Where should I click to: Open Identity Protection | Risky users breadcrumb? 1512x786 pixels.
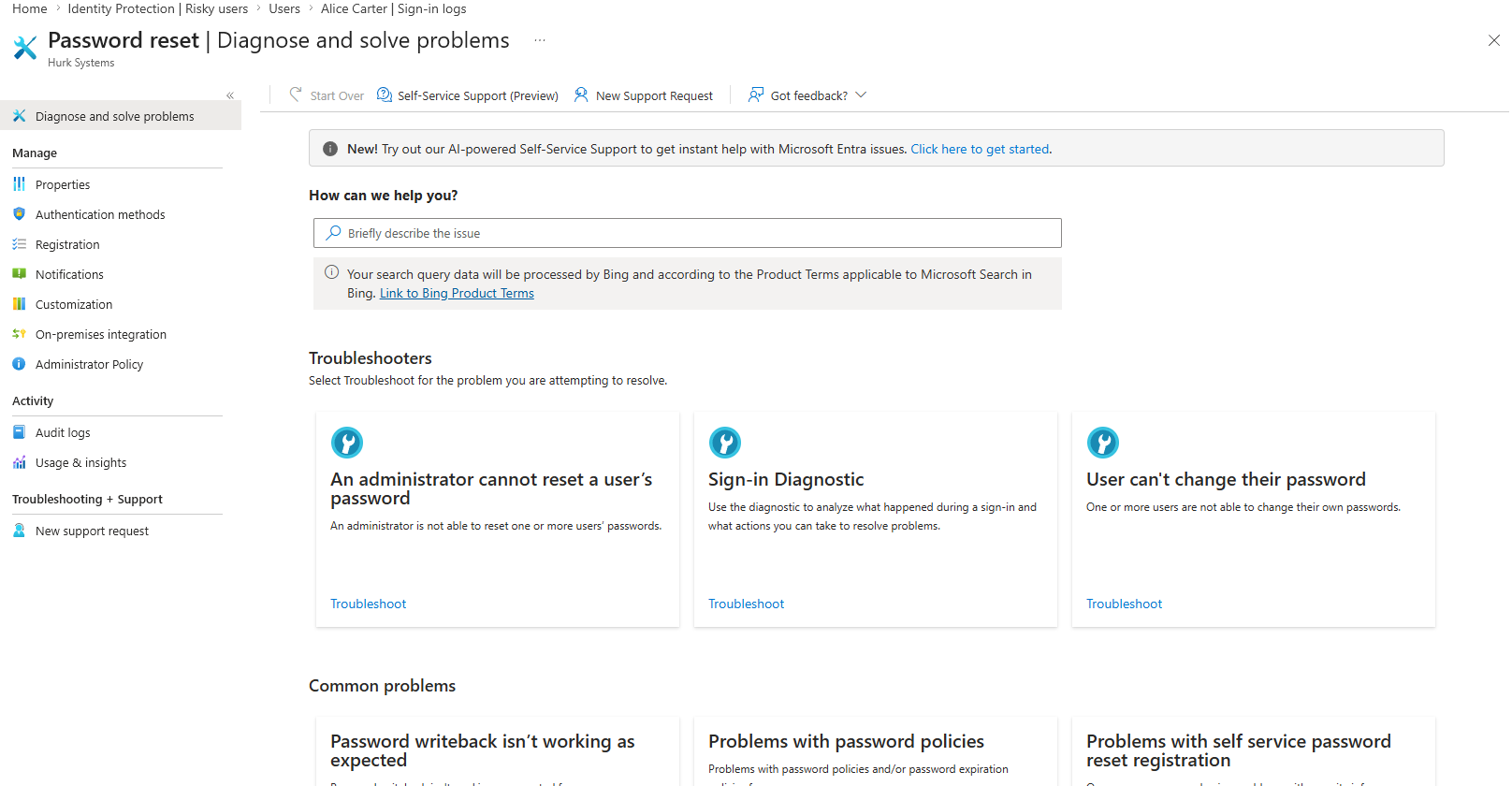pos(158,8)
